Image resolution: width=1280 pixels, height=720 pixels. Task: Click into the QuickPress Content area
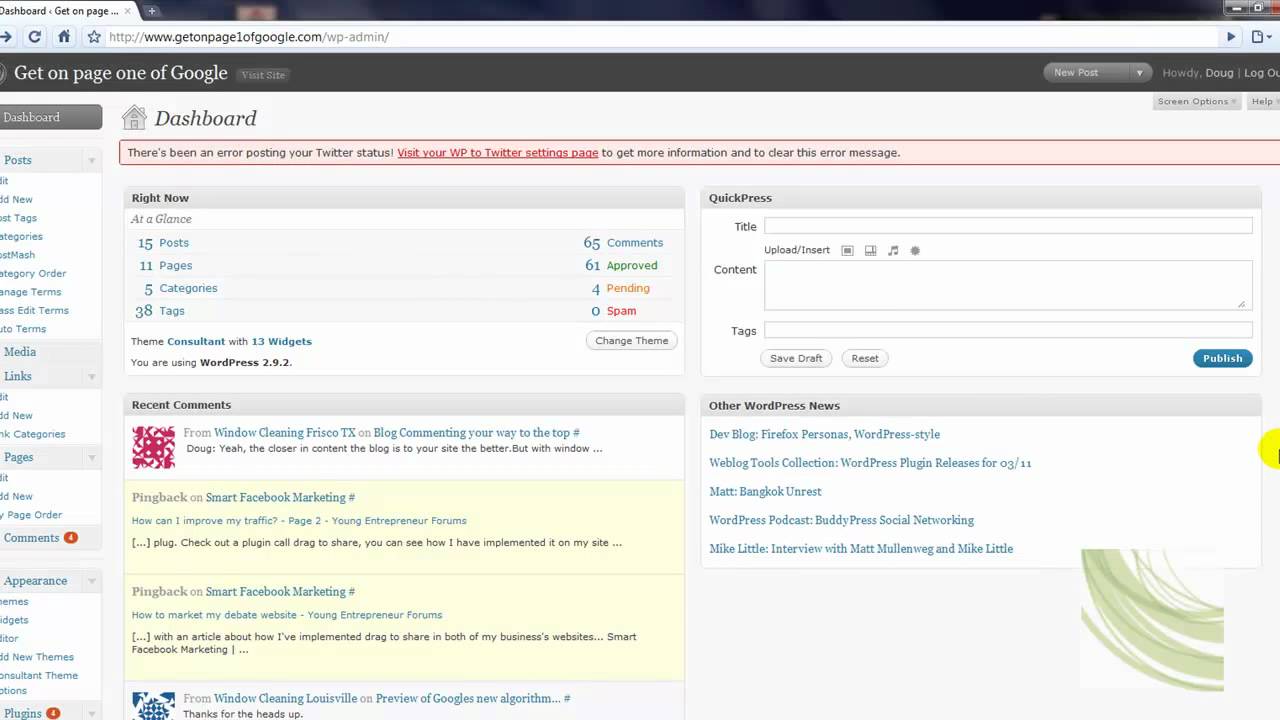(x=1008, y=285)
